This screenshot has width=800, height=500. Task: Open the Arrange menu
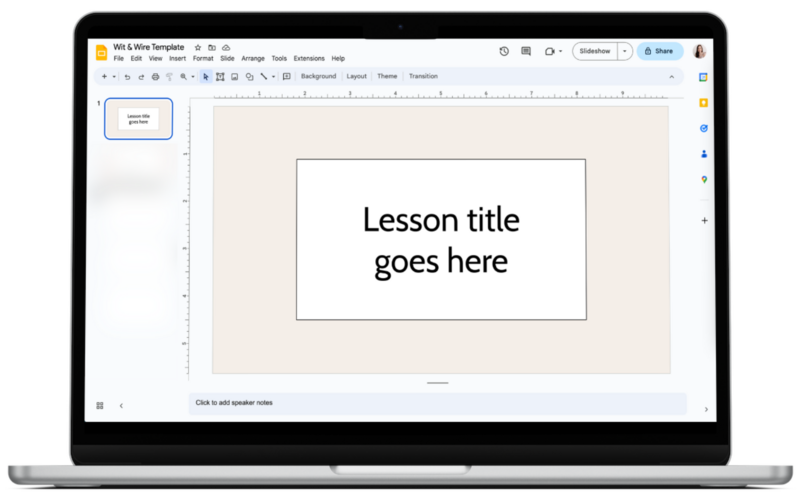point(253,58)
